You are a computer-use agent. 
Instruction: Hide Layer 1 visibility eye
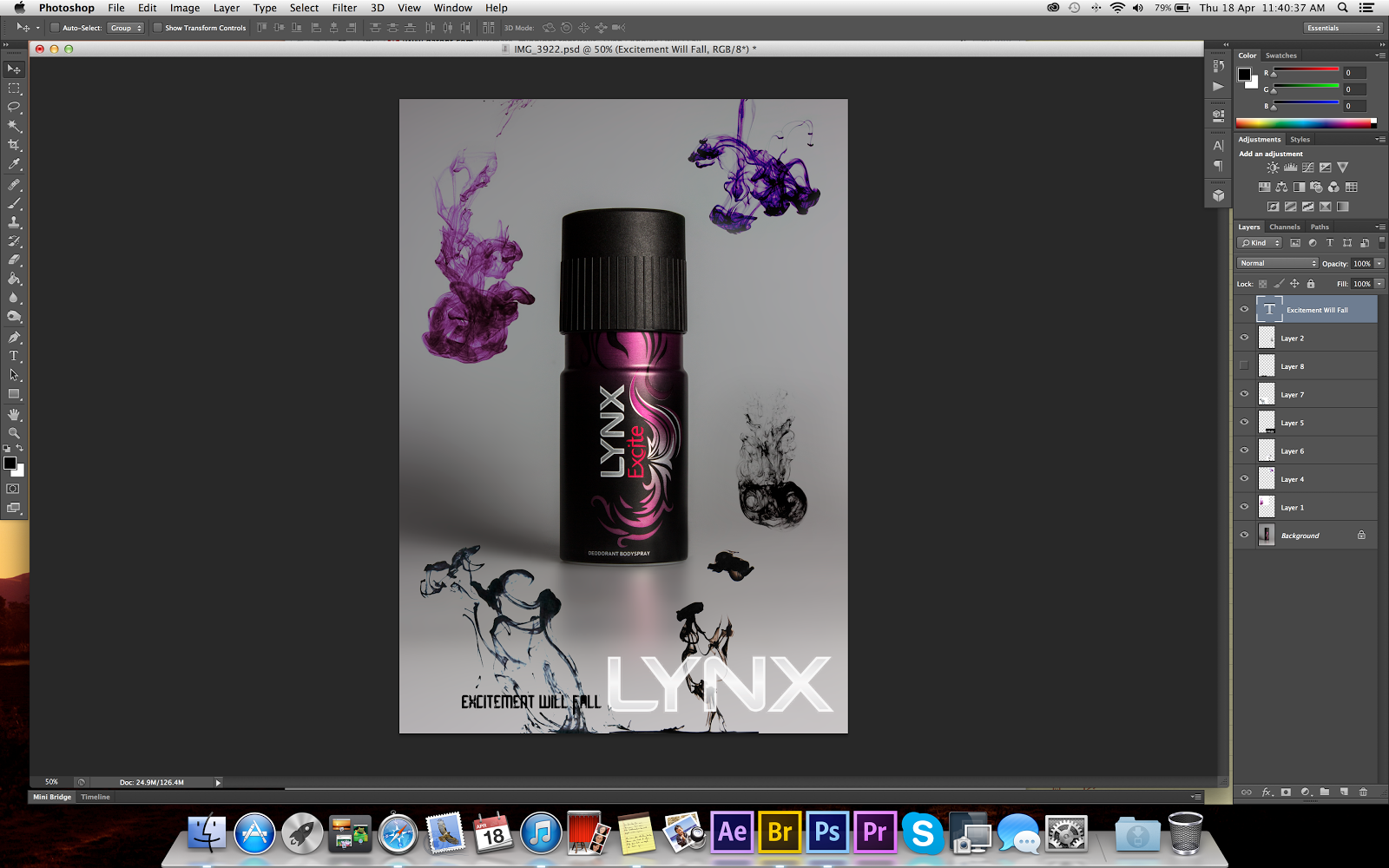tap(1244, 507)
